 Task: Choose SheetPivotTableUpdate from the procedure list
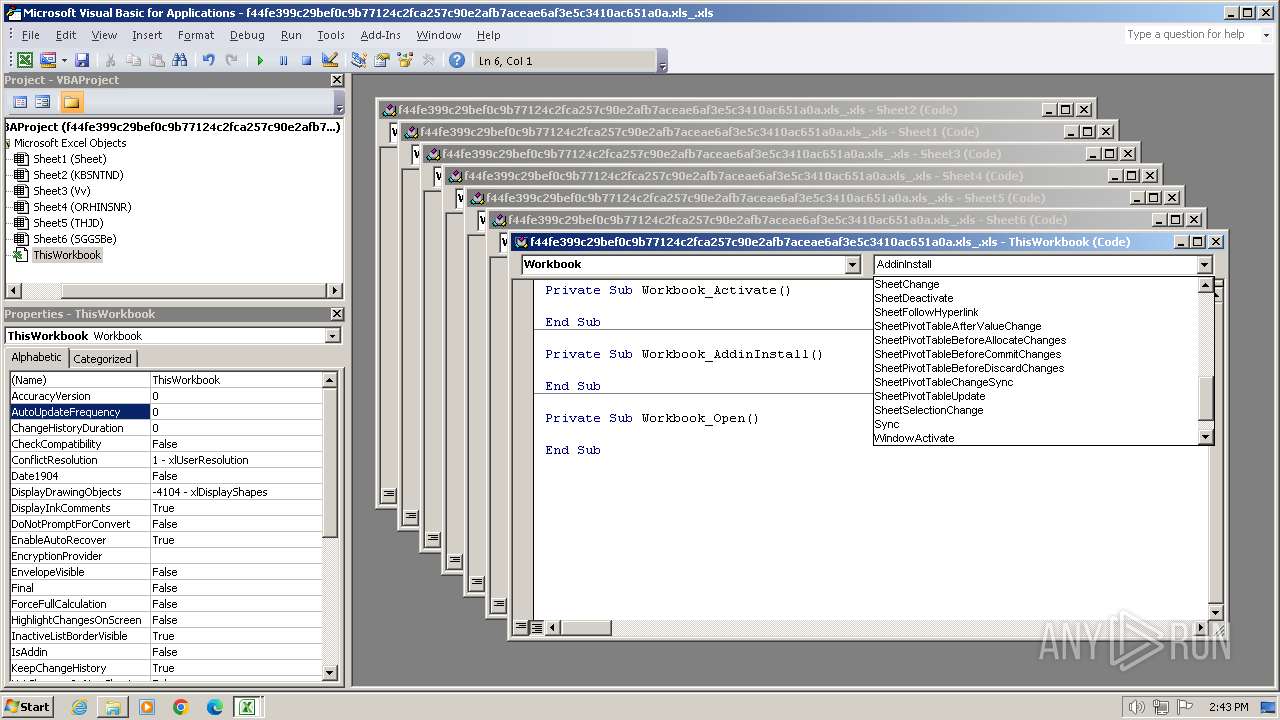point(930,396)
